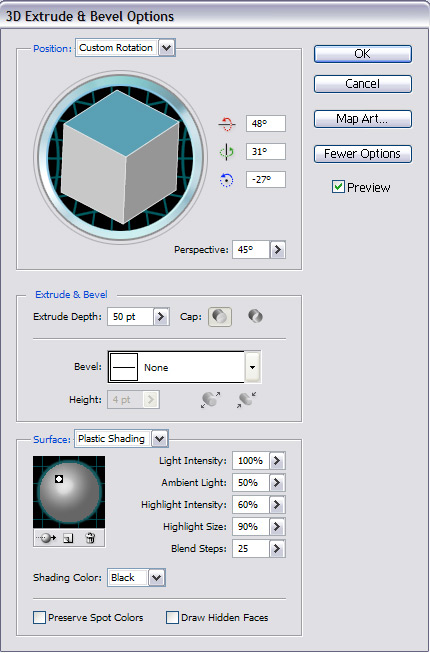Click the OK button

coord(363,54)
